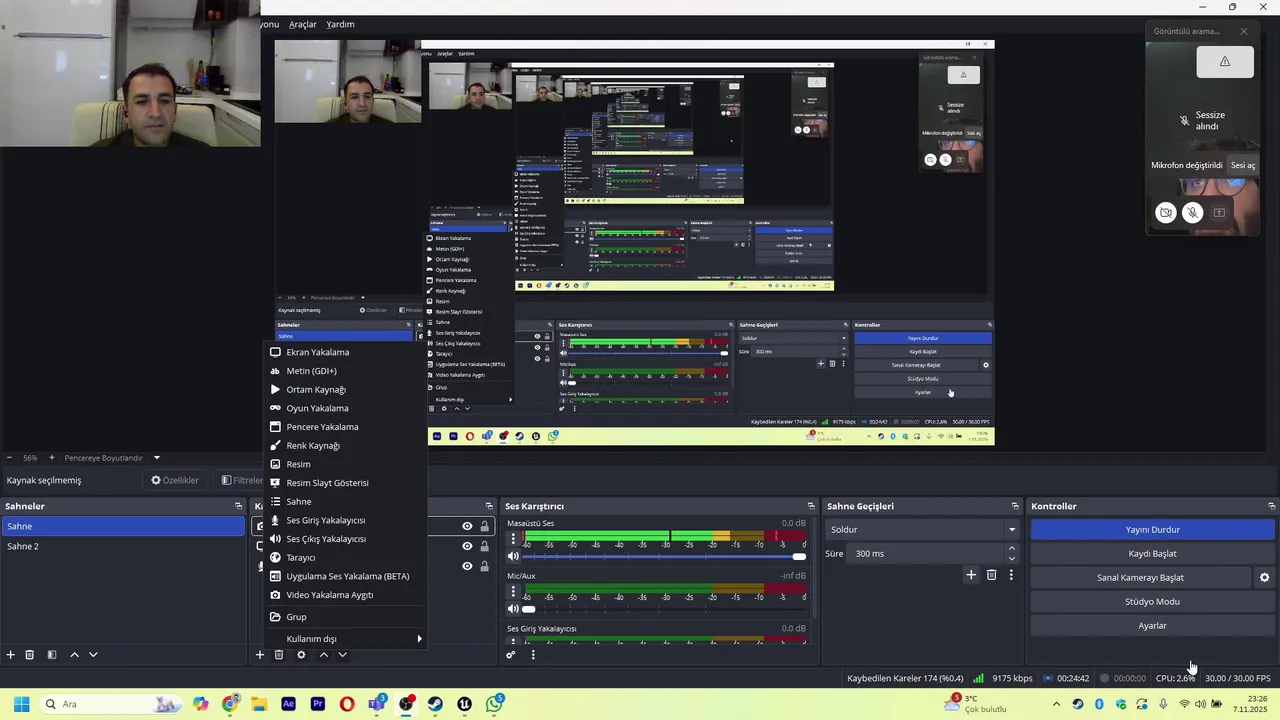Undock the Ses Karıştırıcı panel
Screen dimensions: 1280x720
point(811,506)
